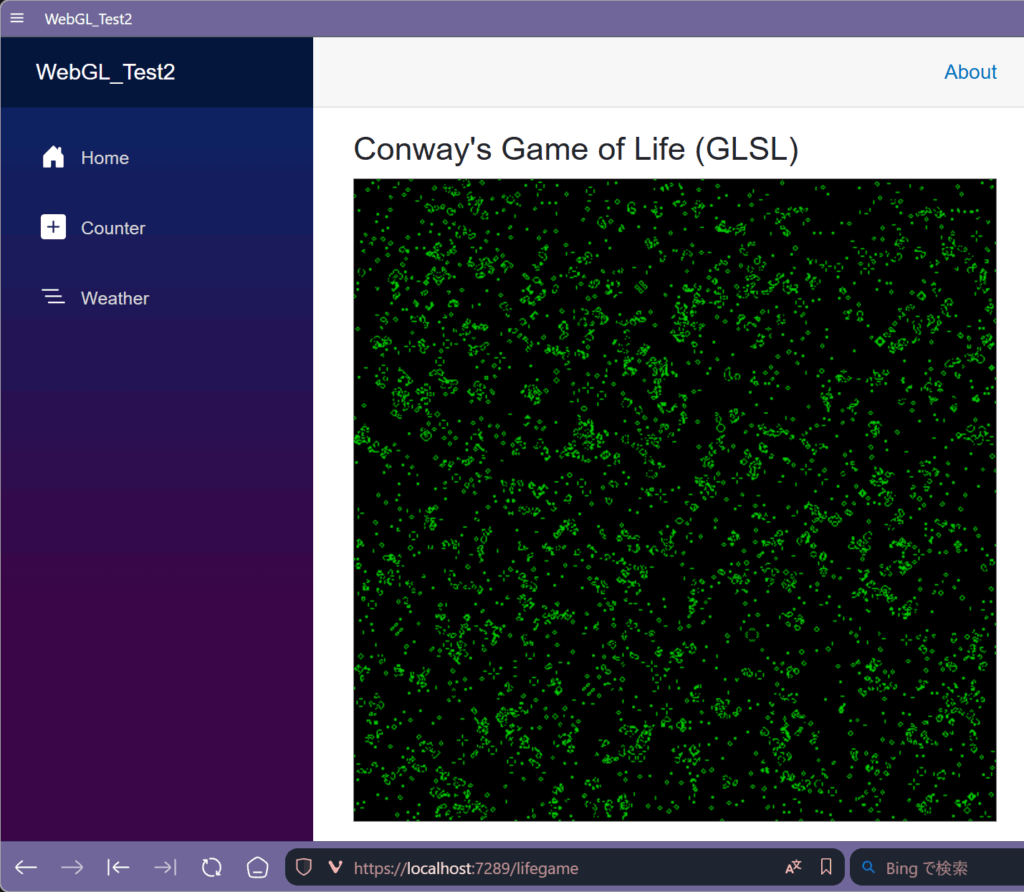Go forward with the forward arrow
The width and height of the screenshot is (1024, 892).
[72, 867]
